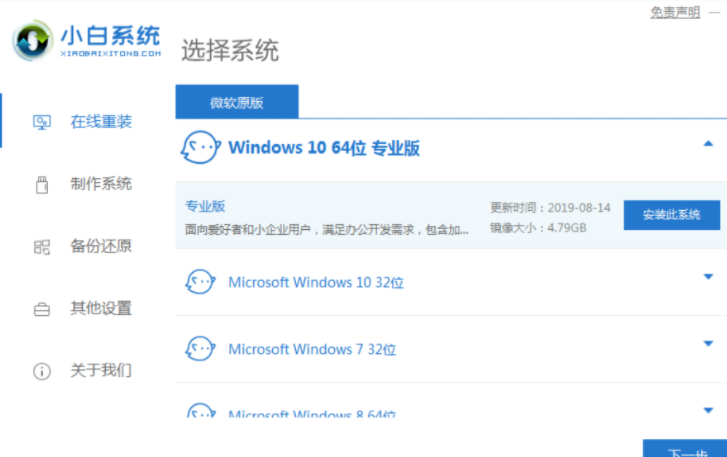
Task: Collapse the Windows 10 64位 专业版 section
Action: point(708,144)
